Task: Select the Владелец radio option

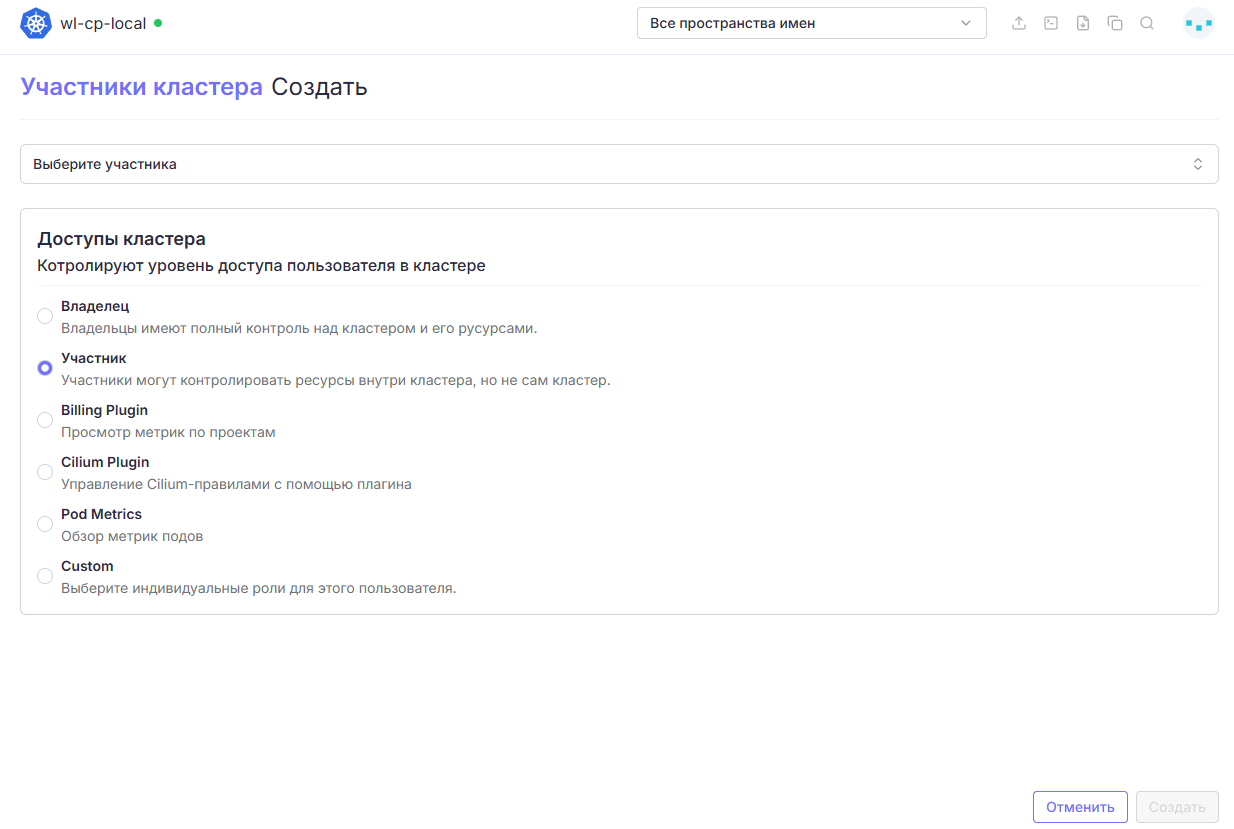Action: (x=45, y=316)
